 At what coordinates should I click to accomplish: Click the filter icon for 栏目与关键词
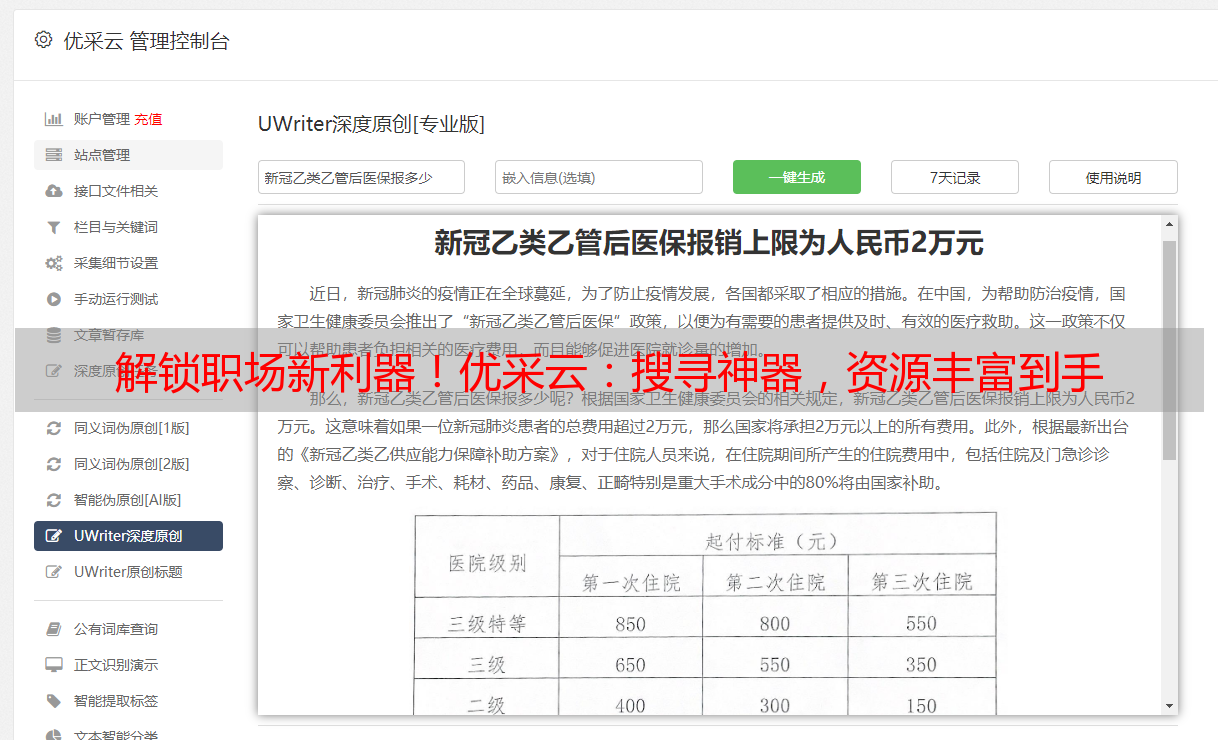pos(53,227)
